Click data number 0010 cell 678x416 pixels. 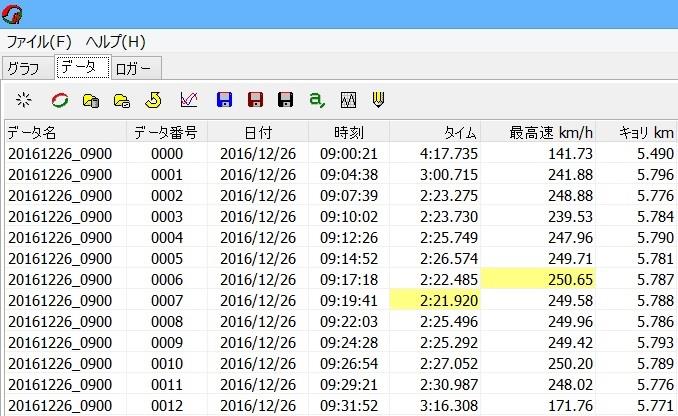tap(167, 364)
